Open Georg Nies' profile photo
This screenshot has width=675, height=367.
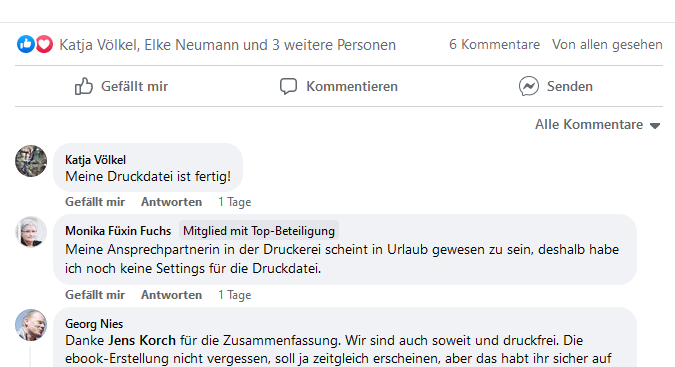click(x=31, y=325)
